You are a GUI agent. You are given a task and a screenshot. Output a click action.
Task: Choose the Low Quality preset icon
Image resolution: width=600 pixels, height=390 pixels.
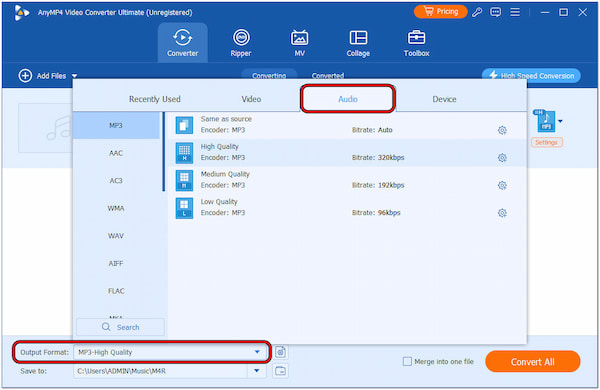184,208
